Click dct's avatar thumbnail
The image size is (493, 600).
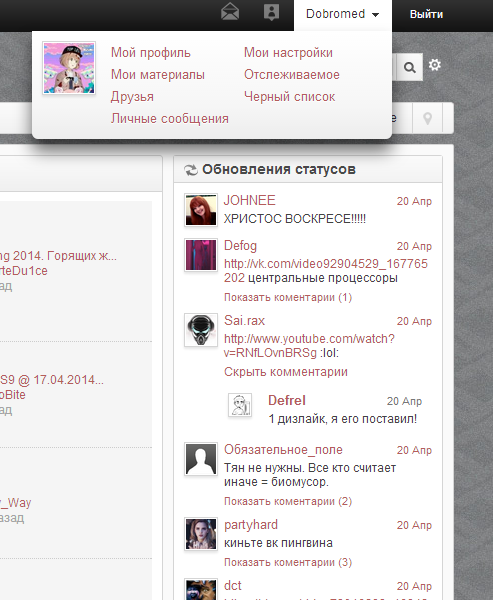point(201,589)
